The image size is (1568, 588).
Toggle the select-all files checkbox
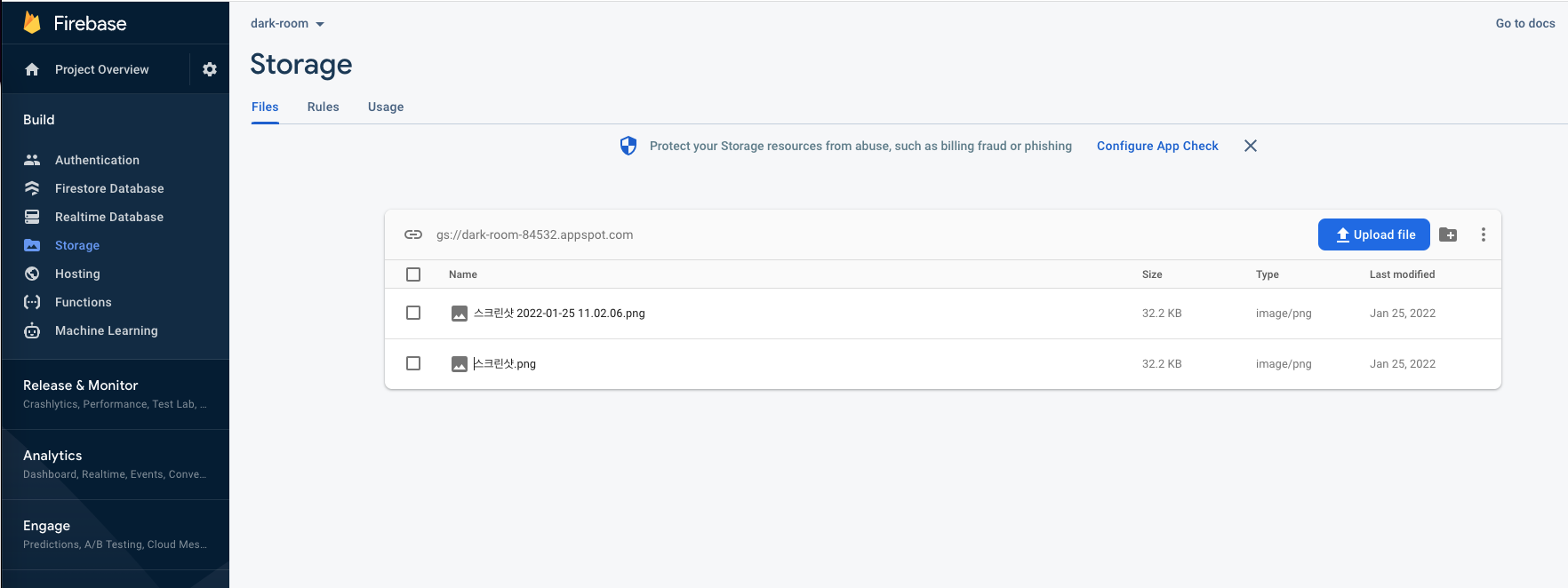pos(413,274)
